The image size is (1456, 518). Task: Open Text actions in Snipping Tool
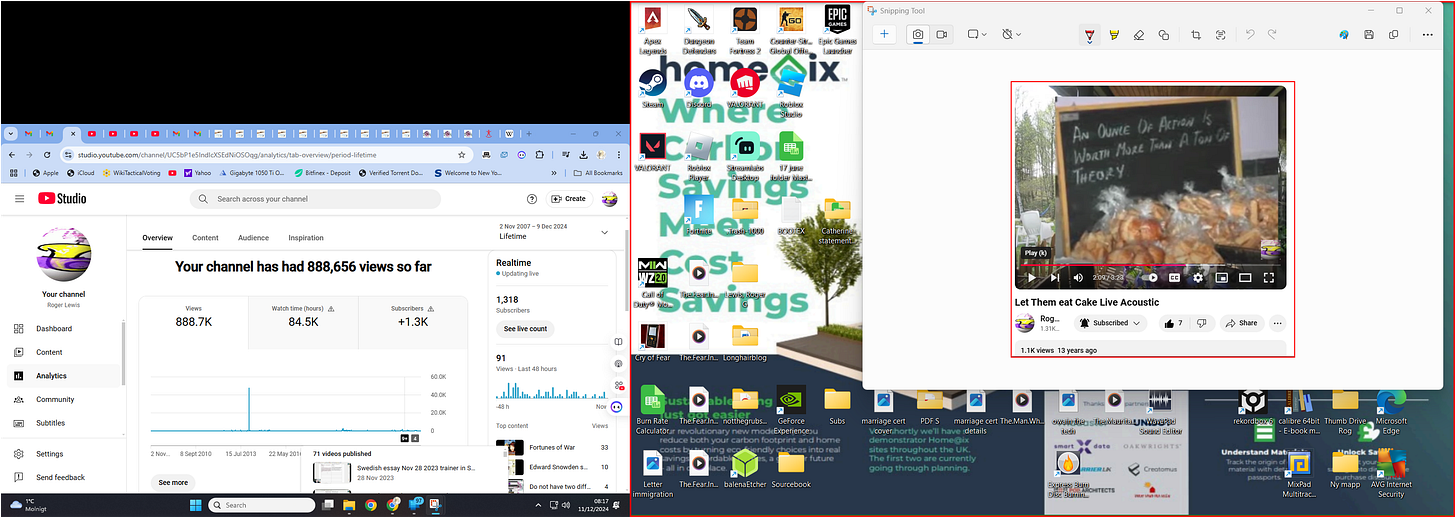[x=1221, y=35]
